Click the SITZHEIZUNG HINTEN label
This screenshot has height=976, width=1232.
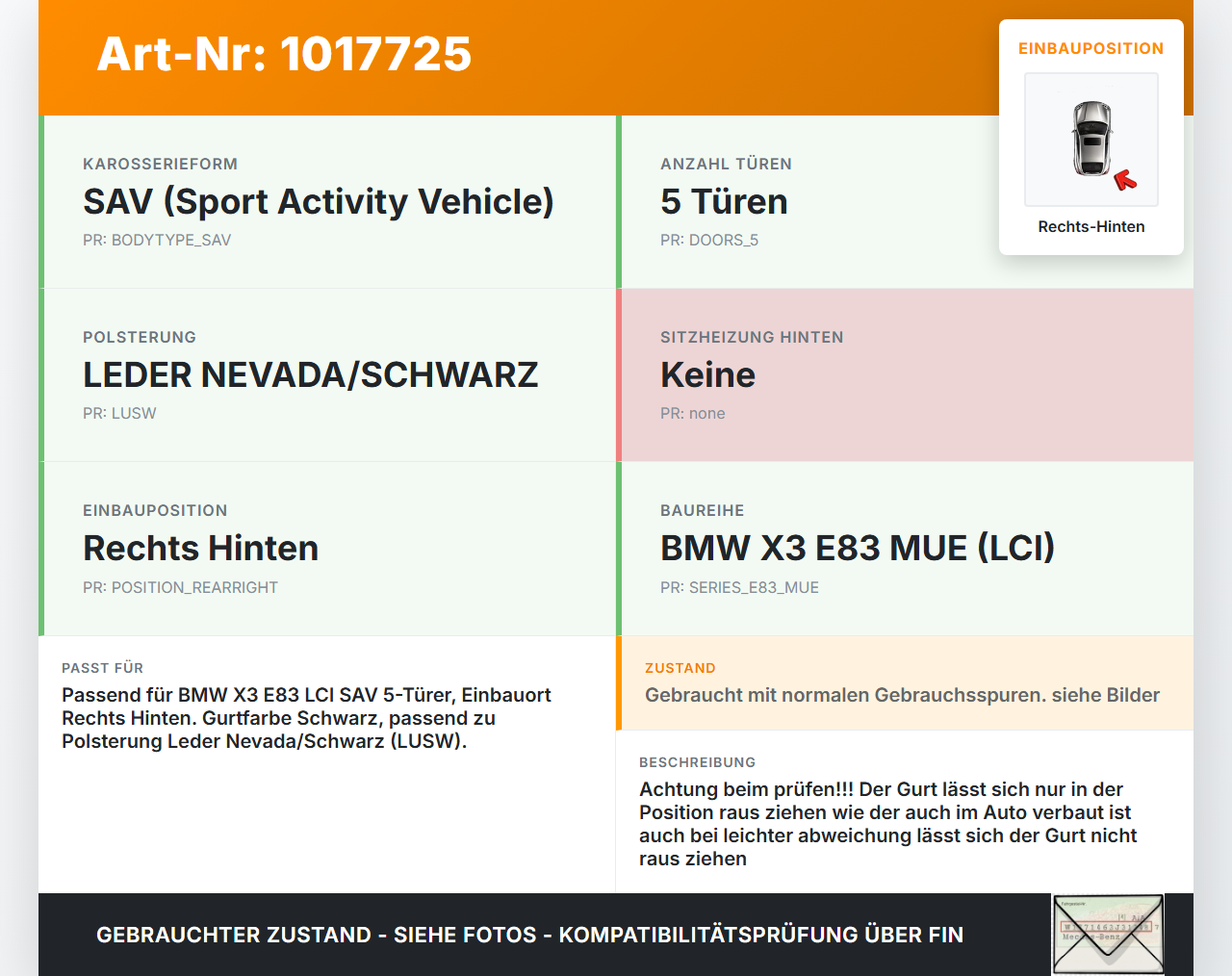[x=752, y=337]
